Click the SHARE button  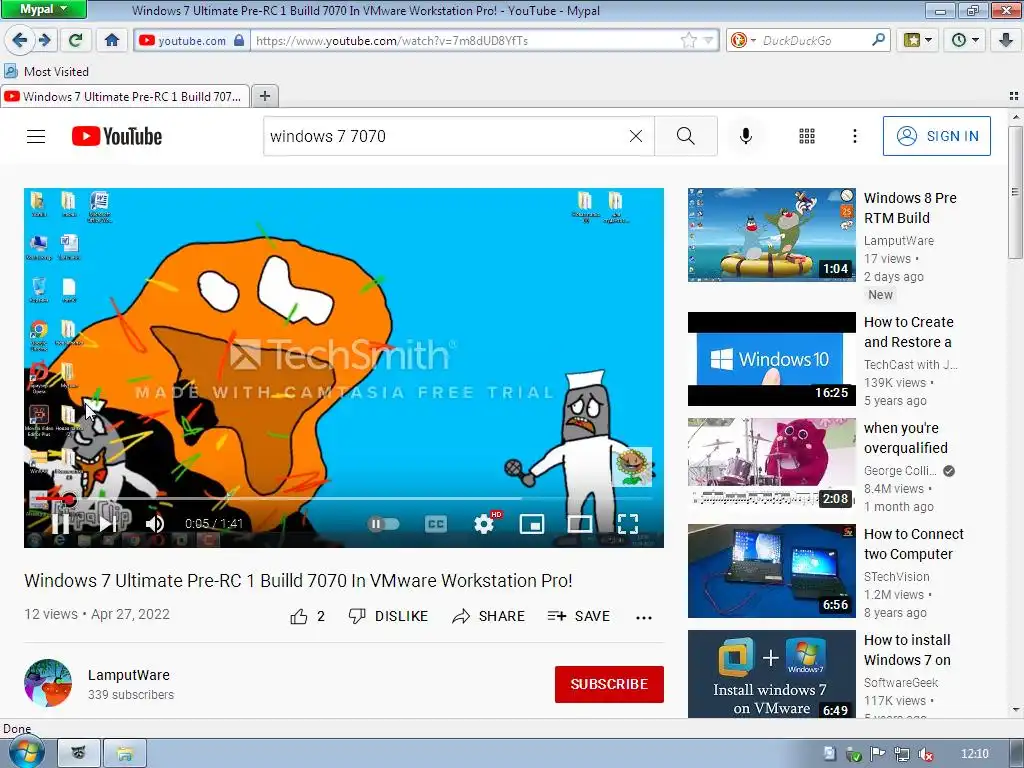pos(488,616)
